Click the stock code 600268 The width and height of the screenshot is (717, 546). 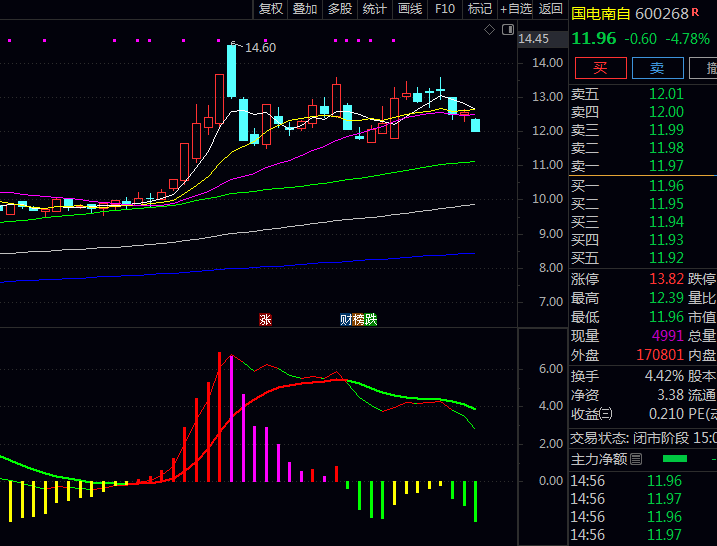click(x=662, y=14)
